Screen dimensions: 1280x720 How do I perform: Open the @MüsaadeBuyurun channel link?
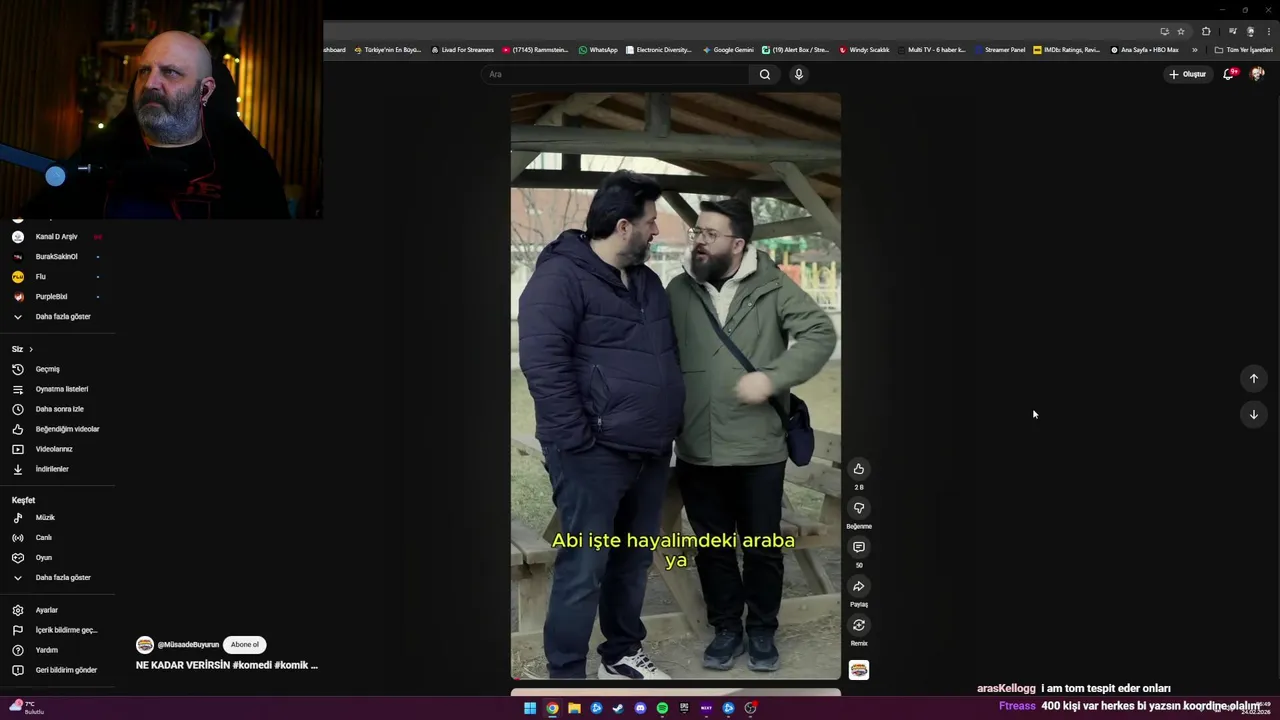point(188,645)
